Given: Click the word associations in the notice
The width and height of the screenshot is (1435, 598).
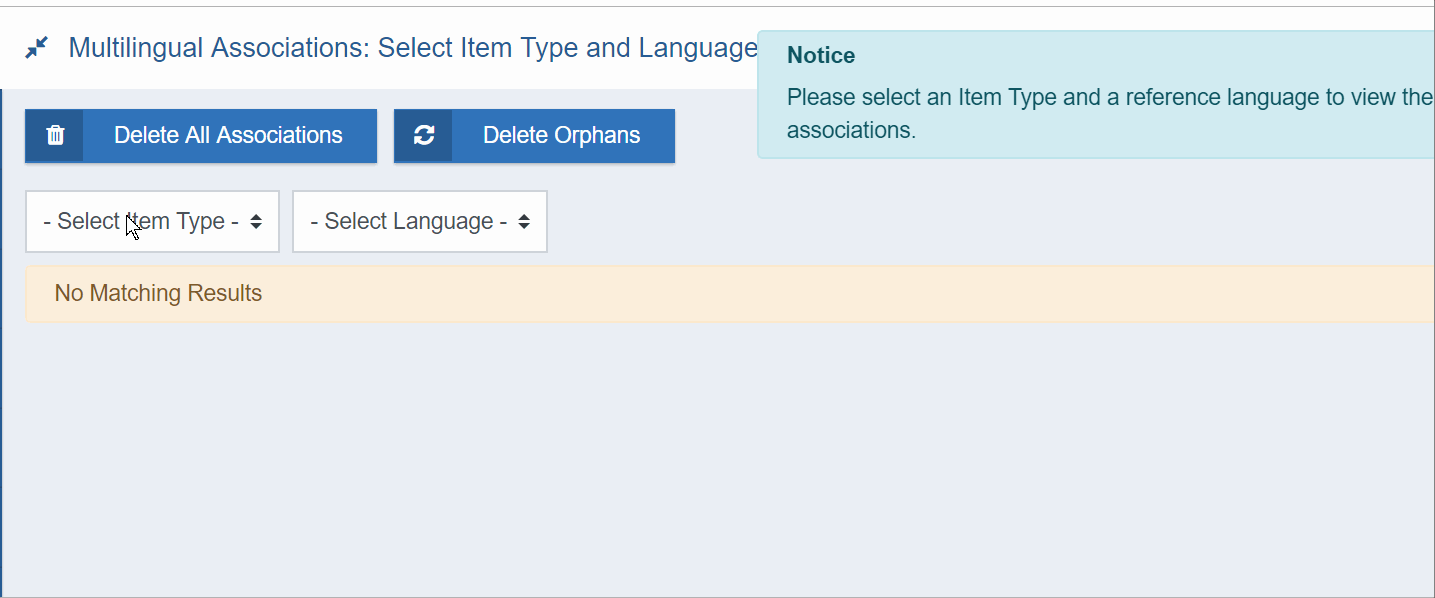Looking at the screenshot, I should [851, 131].
